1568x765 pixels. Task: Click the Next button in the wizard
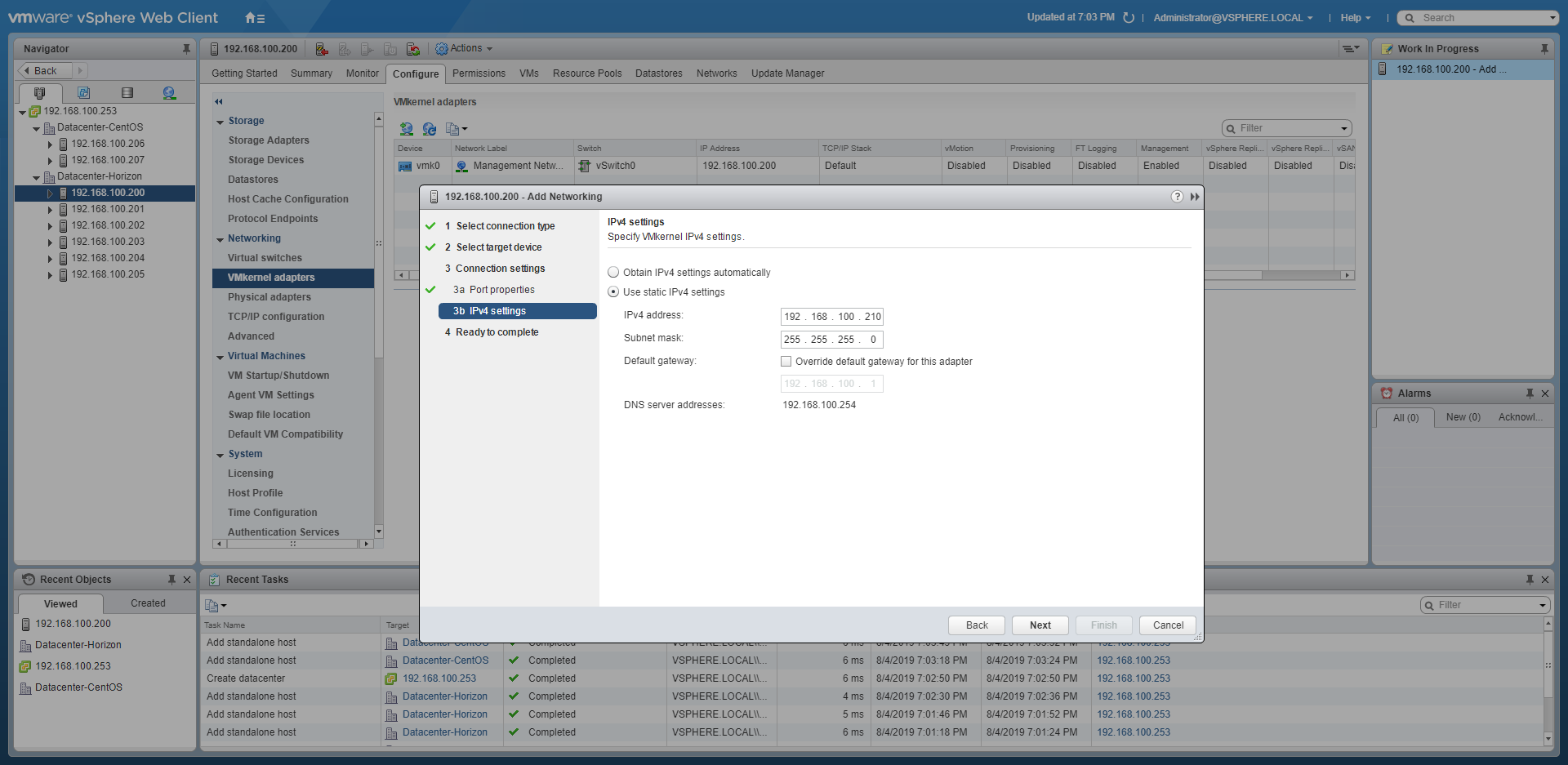(1040, 625)
